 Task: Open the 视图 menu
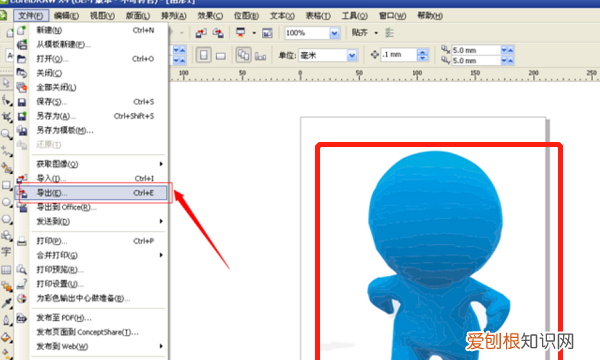[x=102, y=16]
